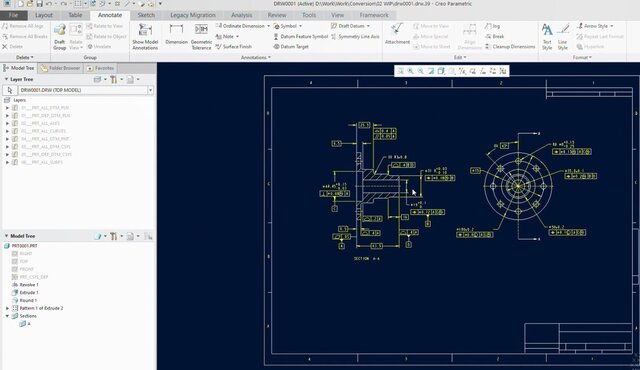Viewport: 640px width, 370px height.
Task: Click the Draft Datum tool
Action: tap(347, 26)
